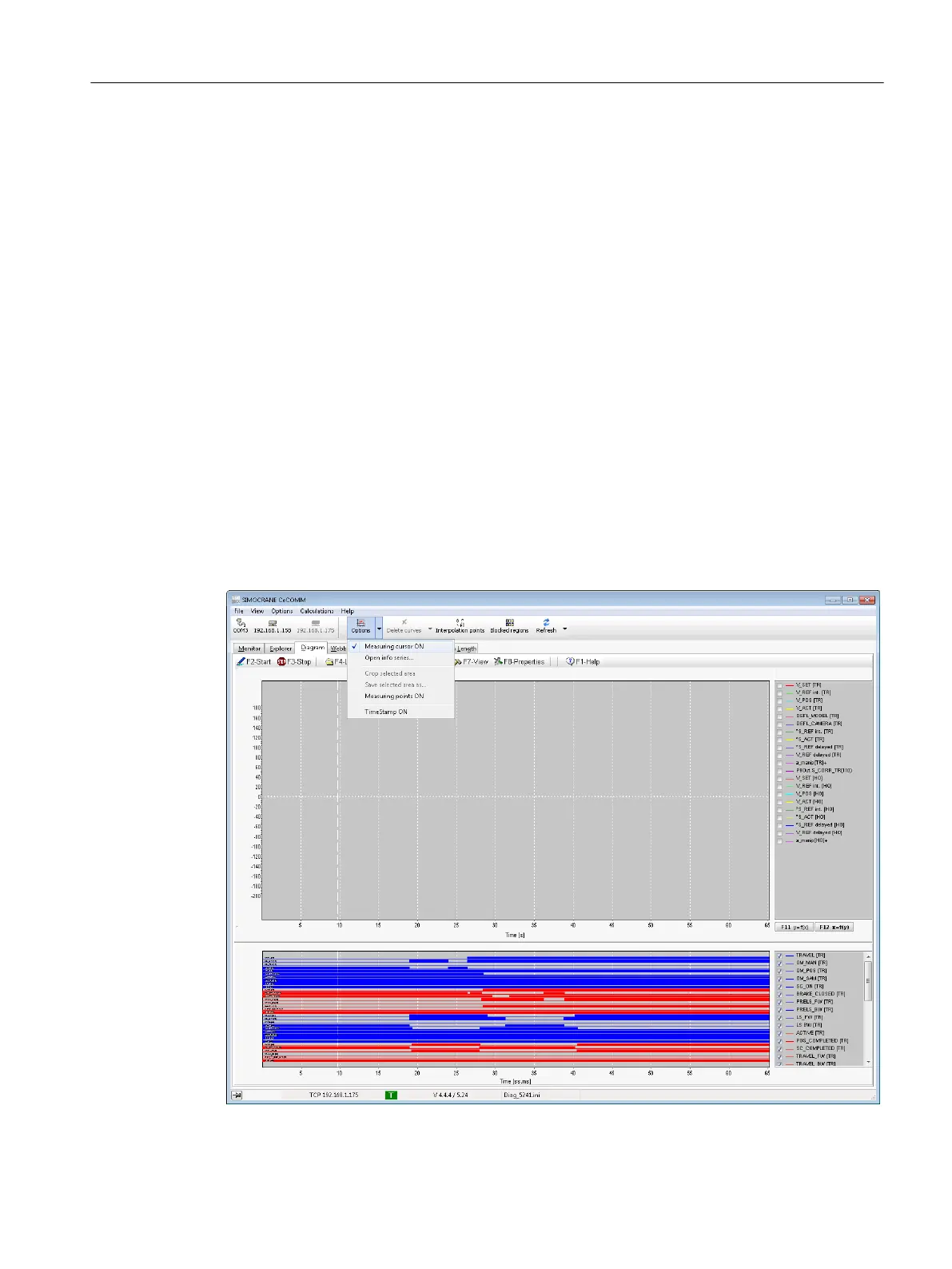
Task: Choose Open info series menu entry
Action: (x=400, y=658)
